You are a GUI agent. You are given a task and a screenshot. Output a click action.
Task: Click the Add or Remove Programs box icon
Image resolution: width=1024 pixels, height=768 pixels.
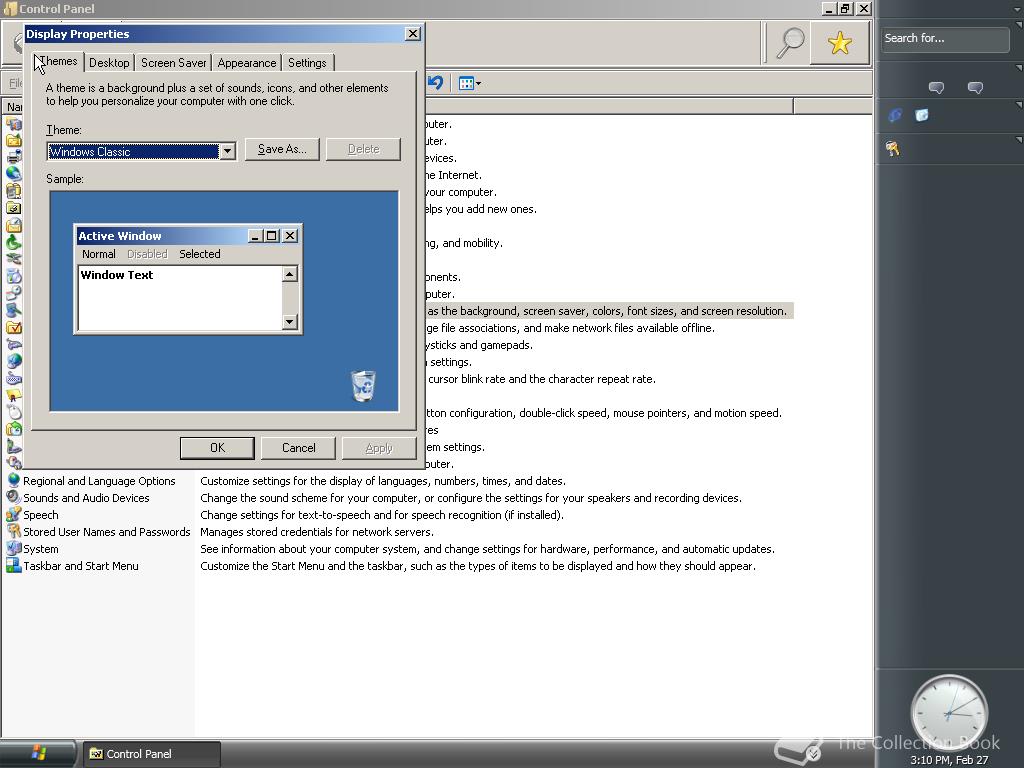(x=14, y=276)
